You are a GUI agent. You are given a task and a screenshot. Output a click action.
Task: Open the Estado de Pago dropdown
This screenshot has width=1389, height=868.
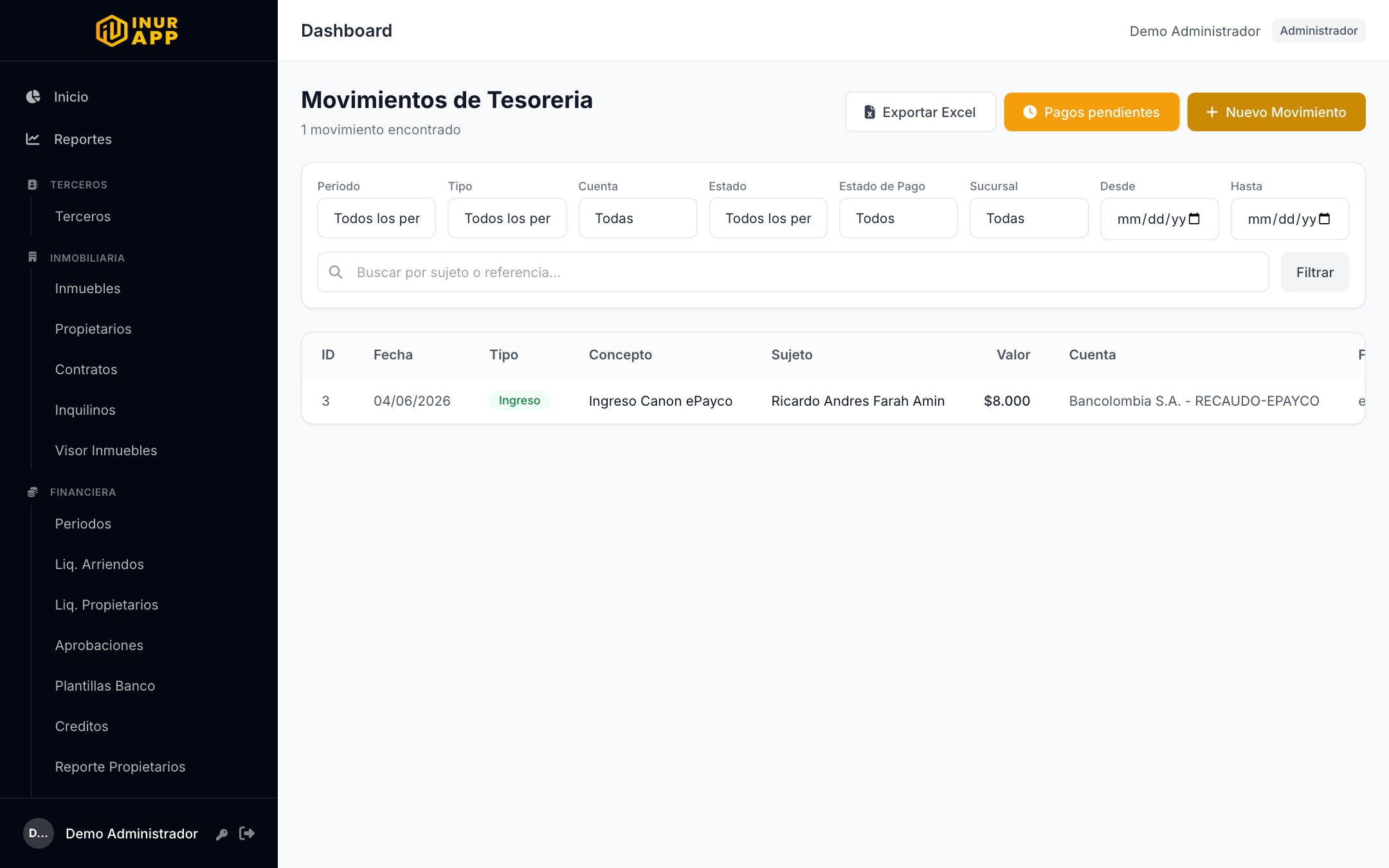coord(898,219)
